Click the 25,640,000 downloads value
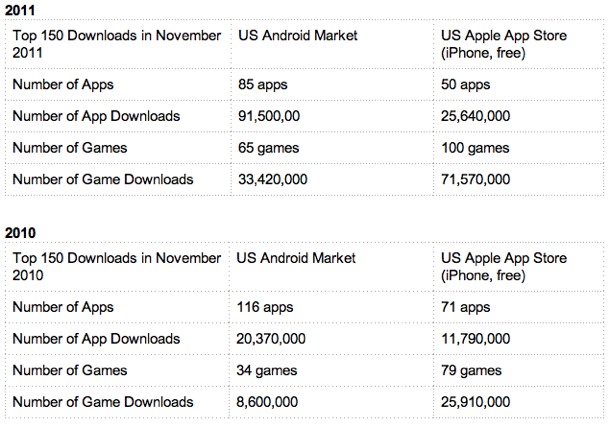This screenshot has height=428, width=610. coord(475,116)
